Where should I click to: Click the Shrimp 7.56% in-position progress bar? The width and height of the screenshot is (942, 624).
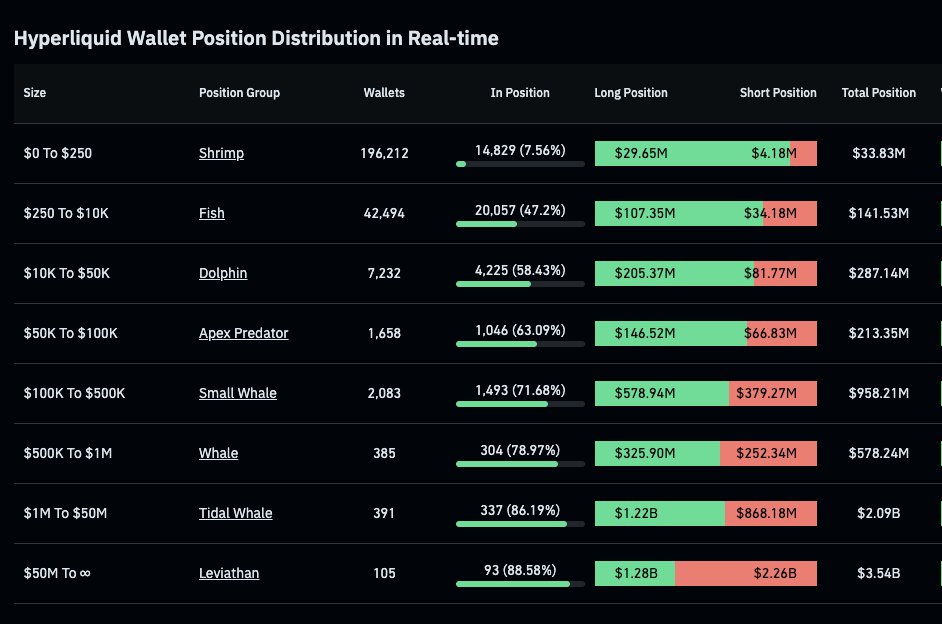tap(520, 164)
